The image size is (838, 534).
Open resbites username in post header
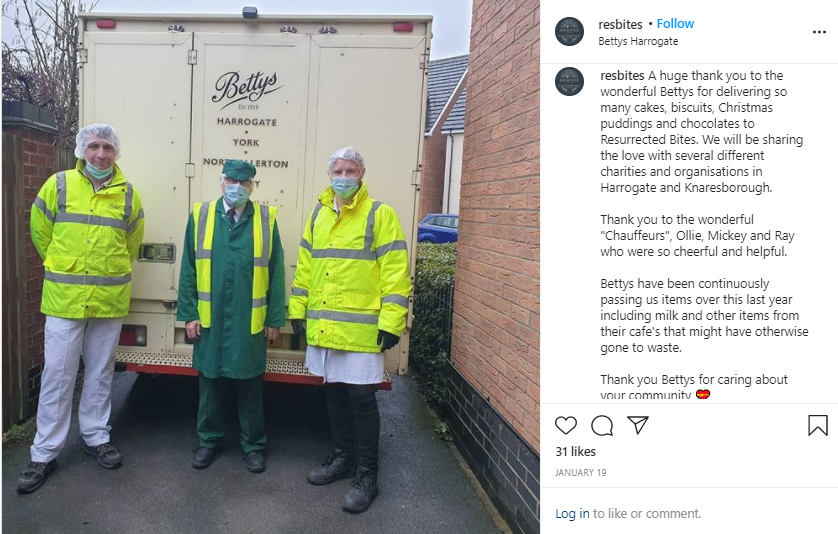(620, 24)
